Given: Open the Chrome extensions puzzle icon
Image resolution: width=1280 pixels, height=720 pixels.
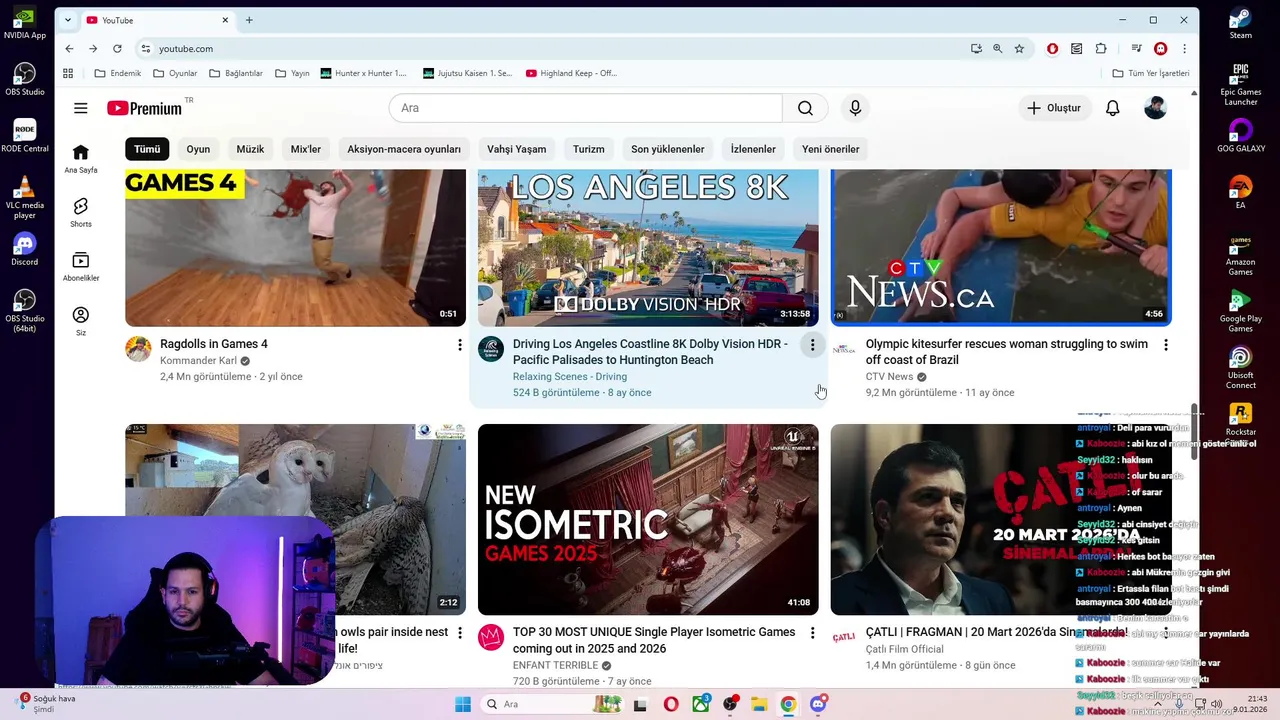Looking at the screenshot, I should 1101,48.
